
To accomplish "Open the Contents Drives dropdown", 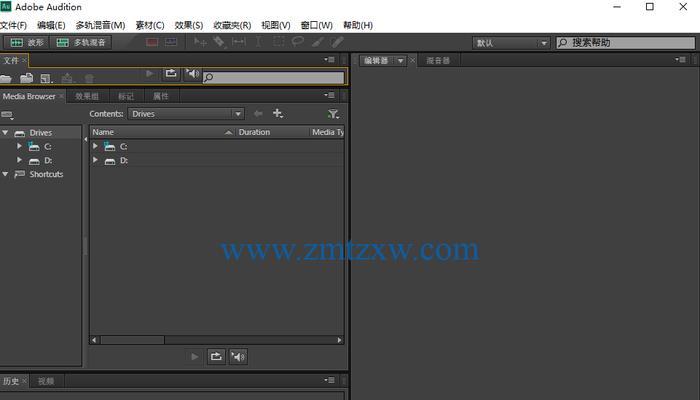I will (x=186, y=114).
